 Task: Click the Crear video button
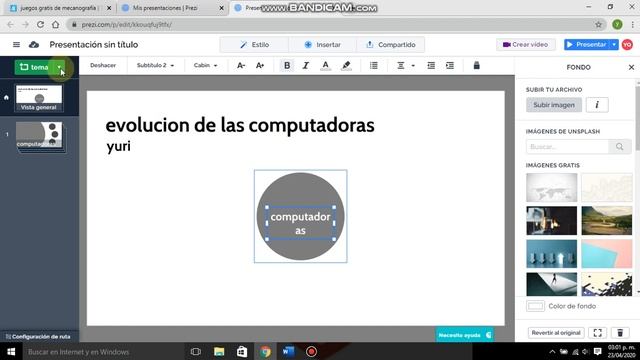click(x=526, y=44)
